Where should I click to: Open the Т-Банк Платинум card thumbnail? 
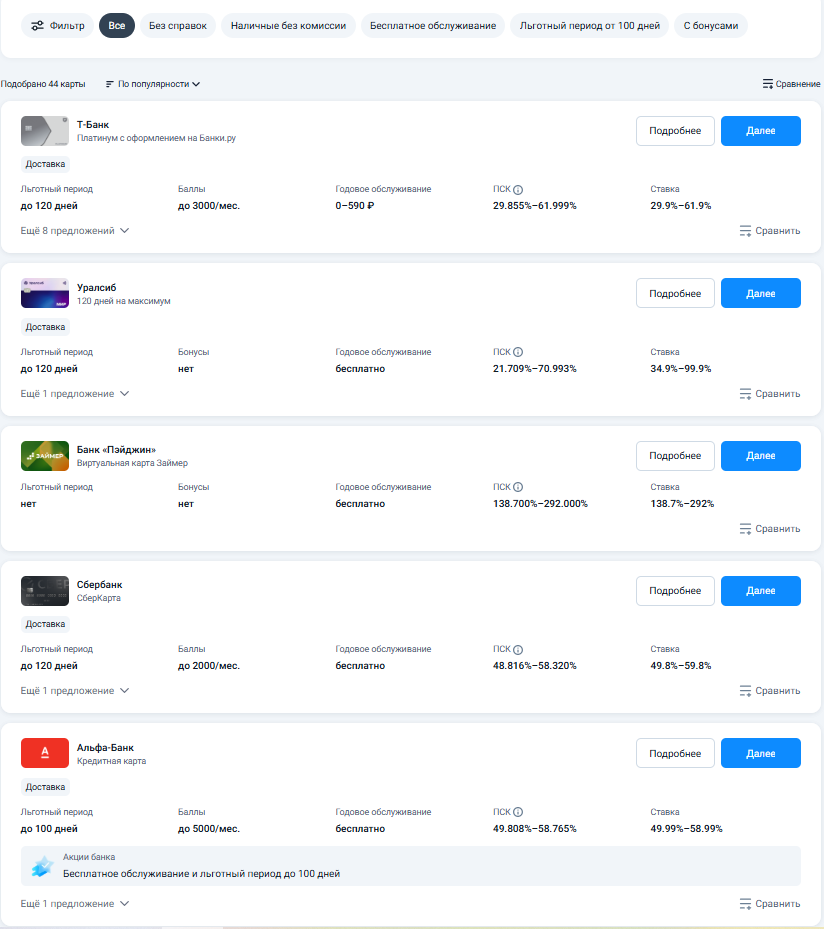coord(44,131)
